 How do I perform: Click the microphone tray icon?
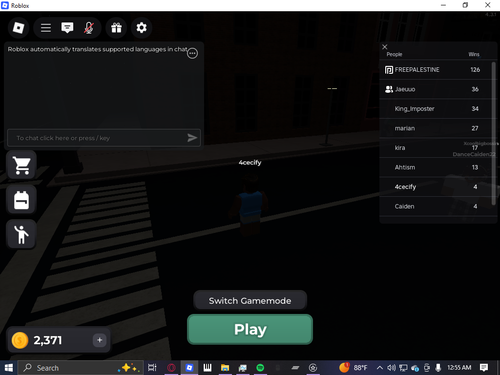(438, 368)
